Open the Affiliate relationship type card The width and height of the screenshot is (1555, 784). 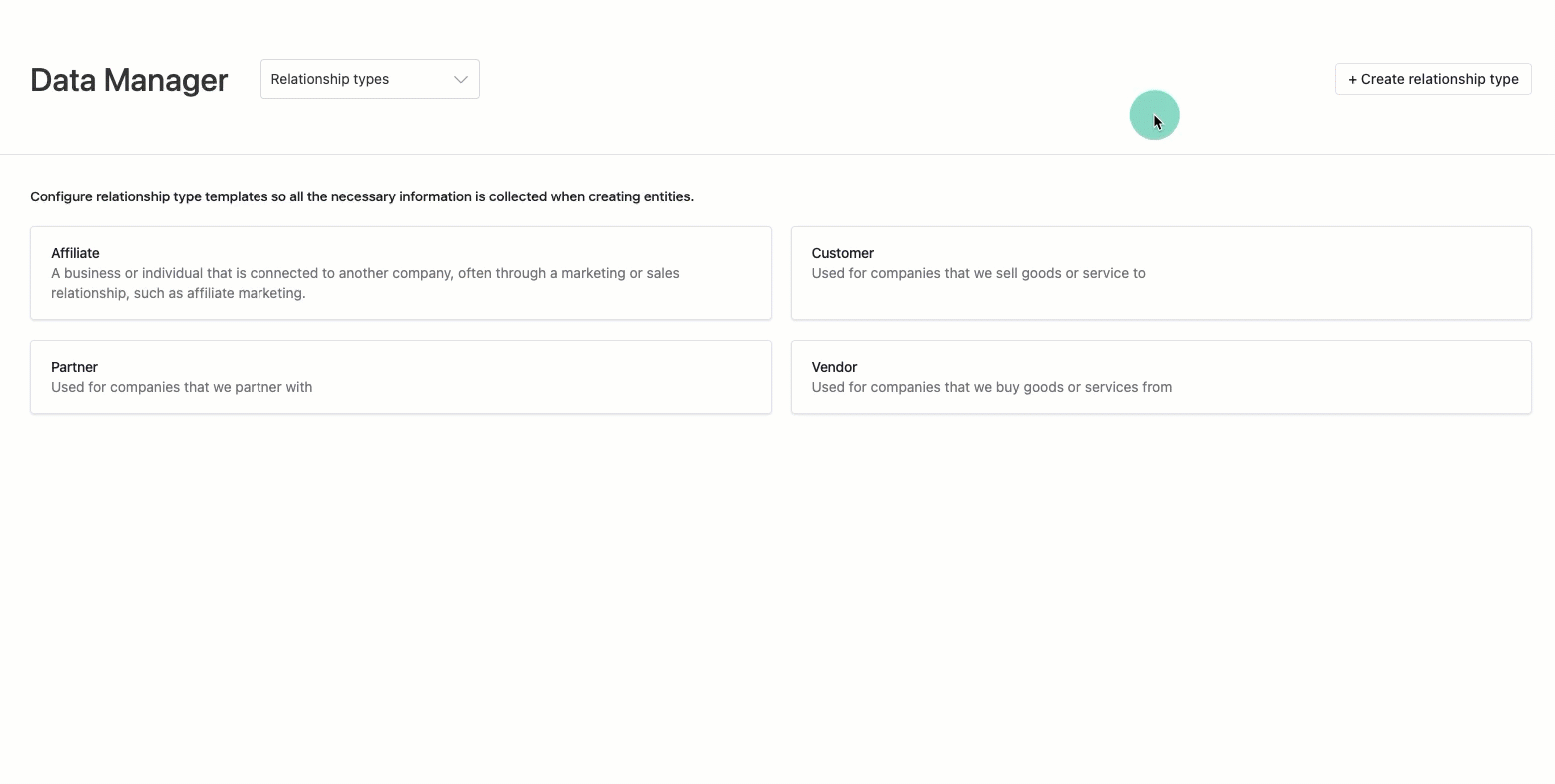click(x=400, y=273)
